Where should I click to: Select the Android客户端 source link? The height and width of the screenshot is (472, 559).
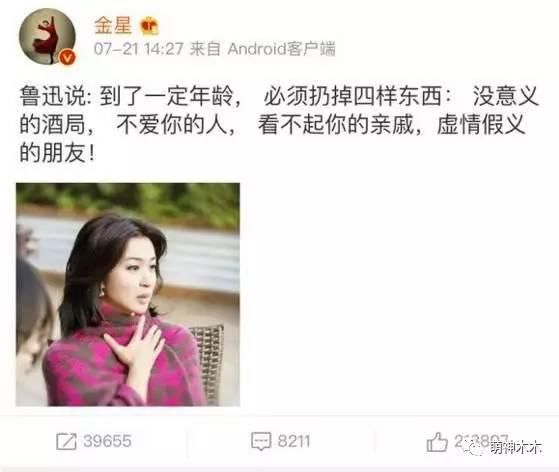(281, 49)
